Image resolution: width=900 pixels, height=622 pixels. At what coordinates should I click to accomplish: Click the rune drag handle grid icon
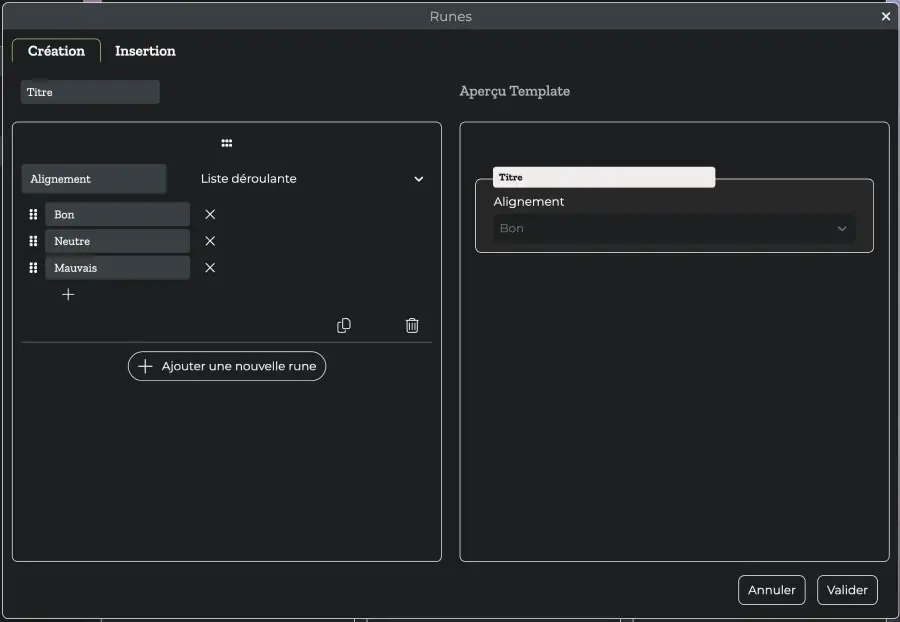(x=227, y=143)
